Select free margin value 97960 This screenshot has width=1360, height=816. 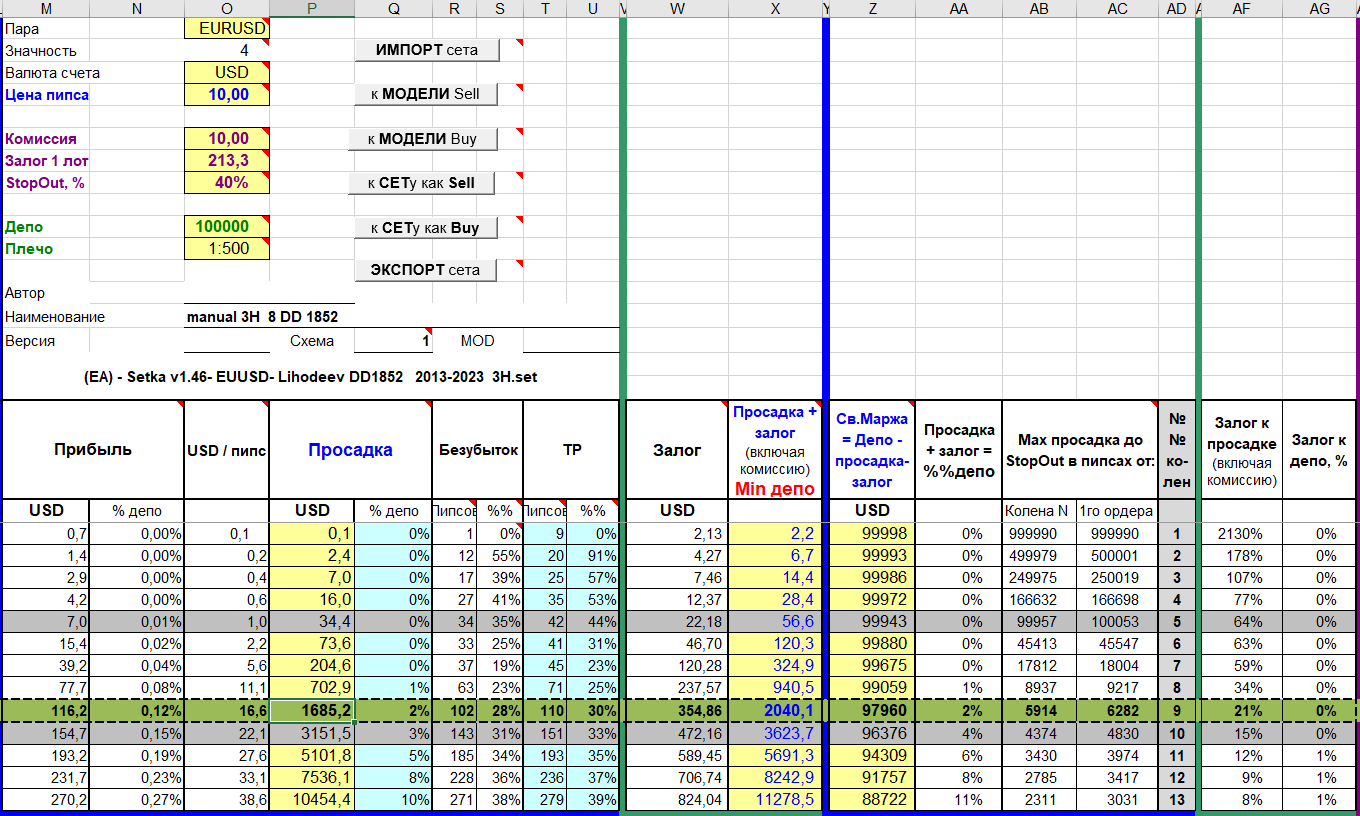(x=872, y=710)
